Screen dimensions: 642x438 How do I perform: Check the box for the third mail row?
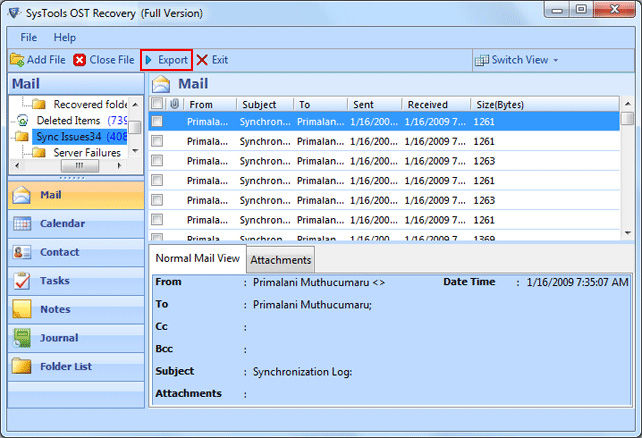(157, 160)
